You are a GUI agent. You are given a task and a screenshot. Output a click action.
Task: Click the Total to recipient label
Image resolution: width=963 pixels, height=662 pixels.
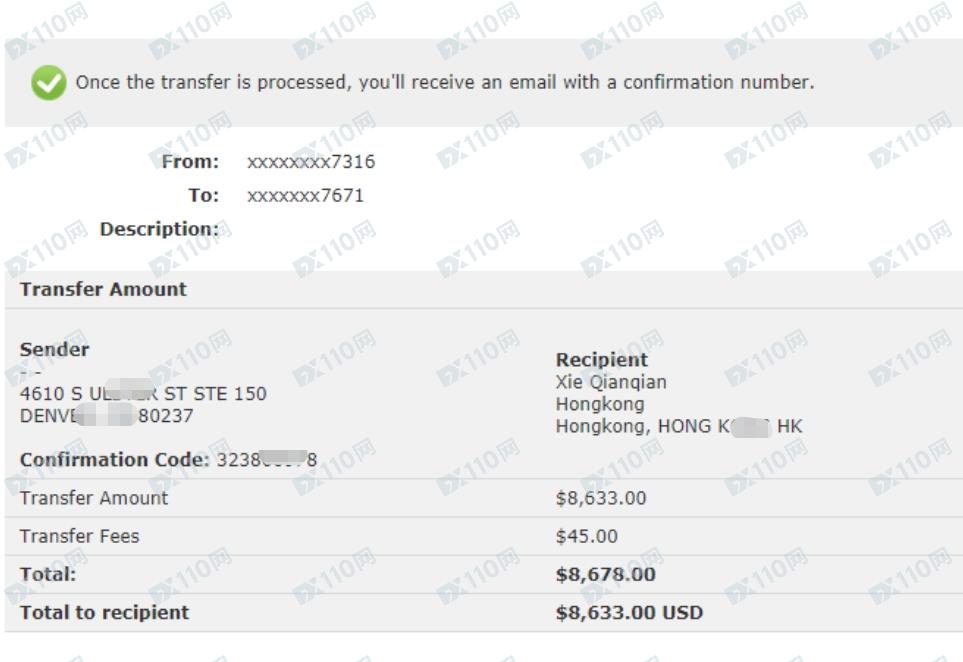[104, 613]
